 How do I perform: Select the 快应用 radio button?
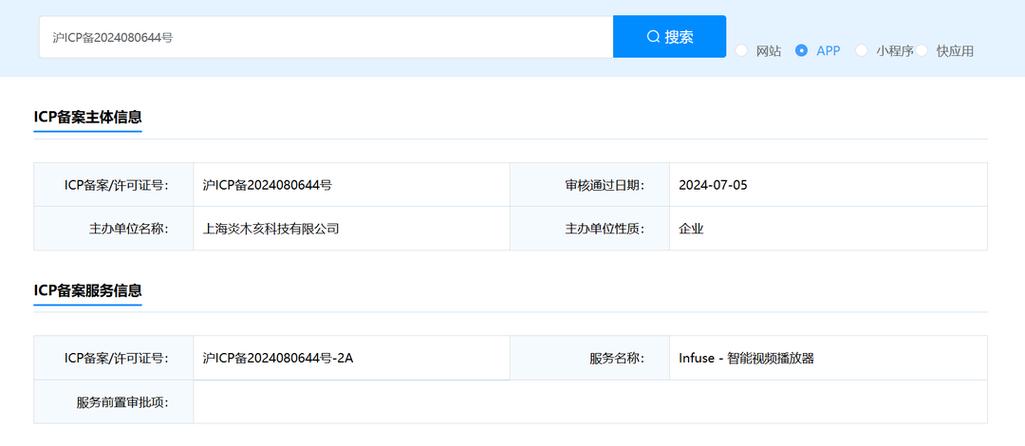click(x=922, y=51)
